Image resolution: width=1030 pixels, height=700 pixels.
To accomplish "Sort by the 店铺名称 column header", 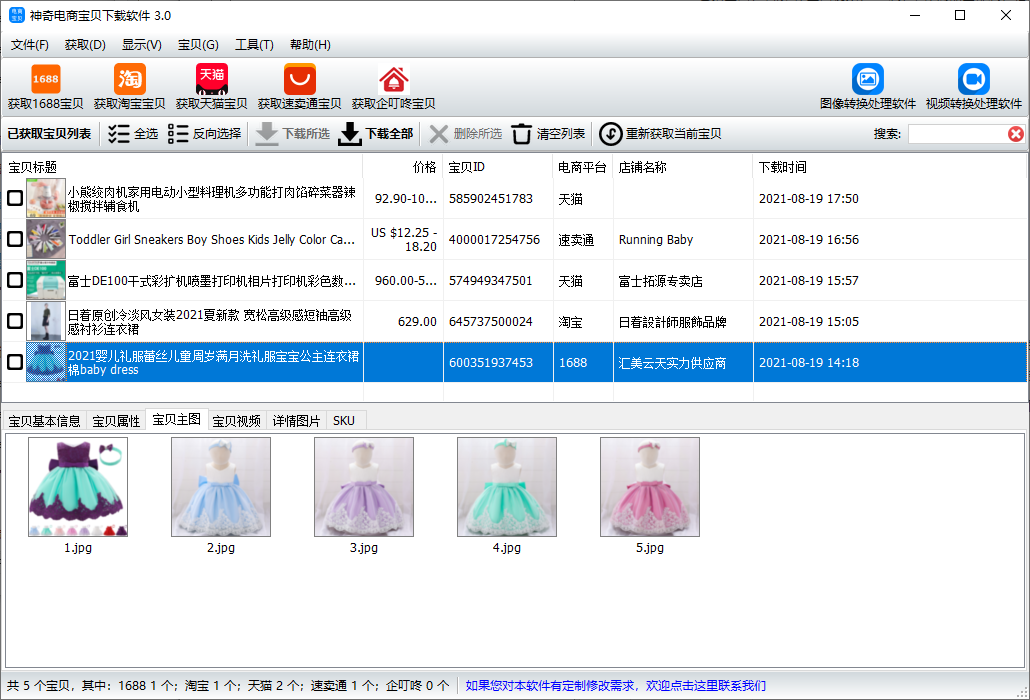I will [683, 167].
